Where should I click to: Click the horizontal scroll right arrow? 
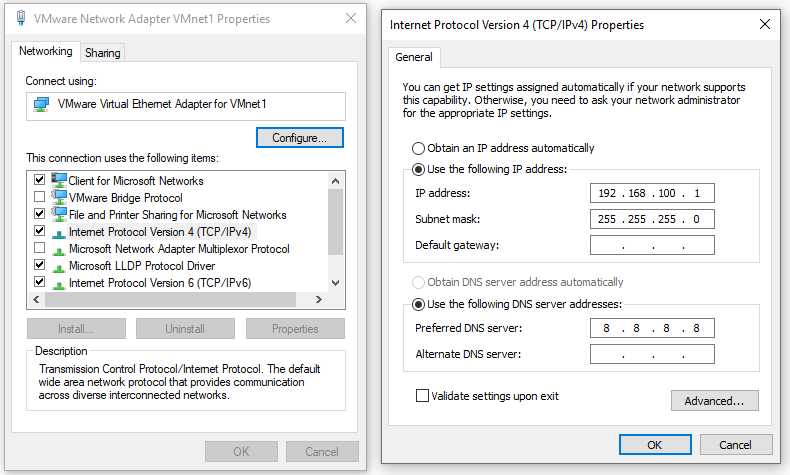[318, 299]
